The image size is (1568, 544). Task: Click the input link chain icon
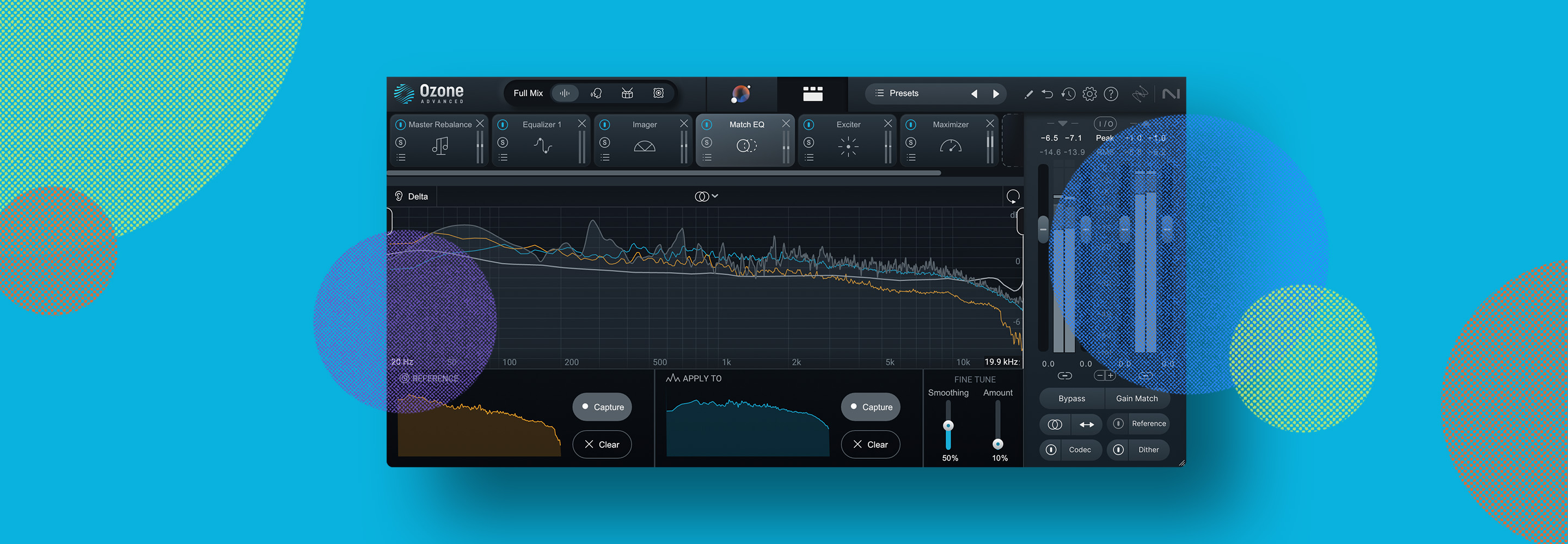1064,375
